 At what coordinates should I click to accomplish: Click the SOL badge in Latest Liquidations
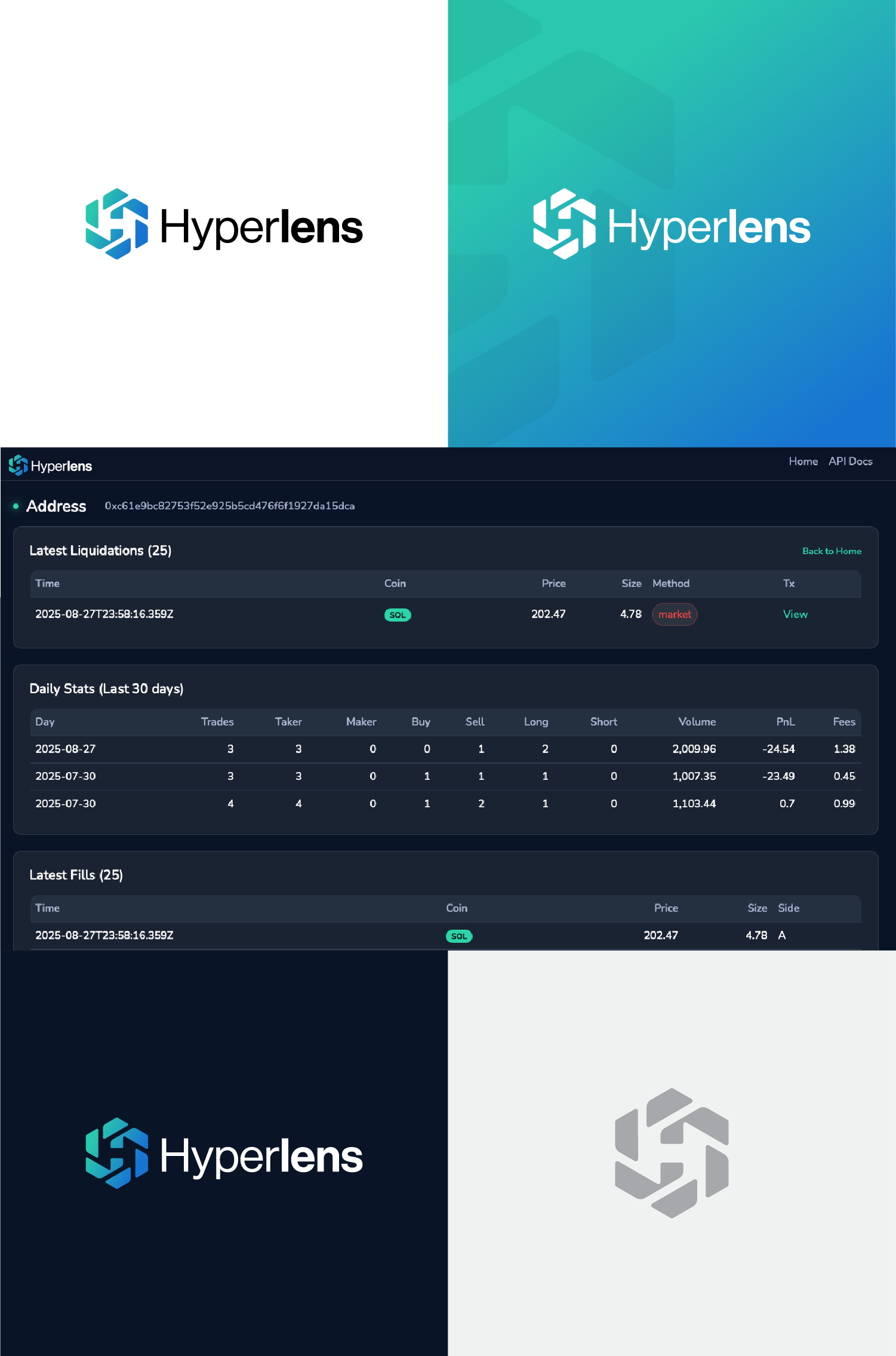(x=398, y=615)
